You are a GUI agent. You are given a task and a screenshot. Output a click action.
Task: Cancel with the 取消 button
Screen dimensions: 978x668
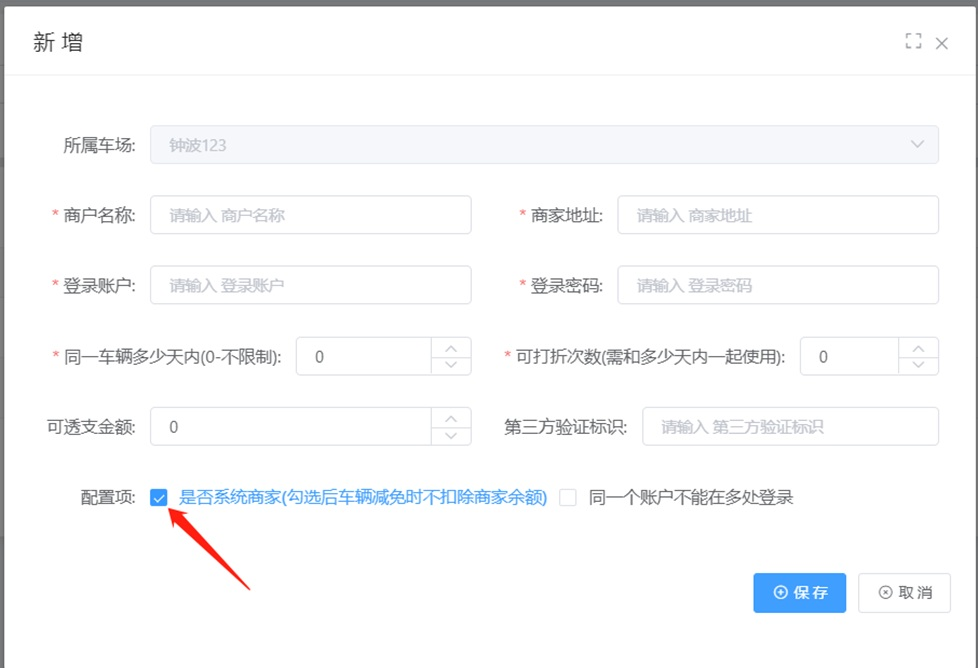click(x=904, y=593)
